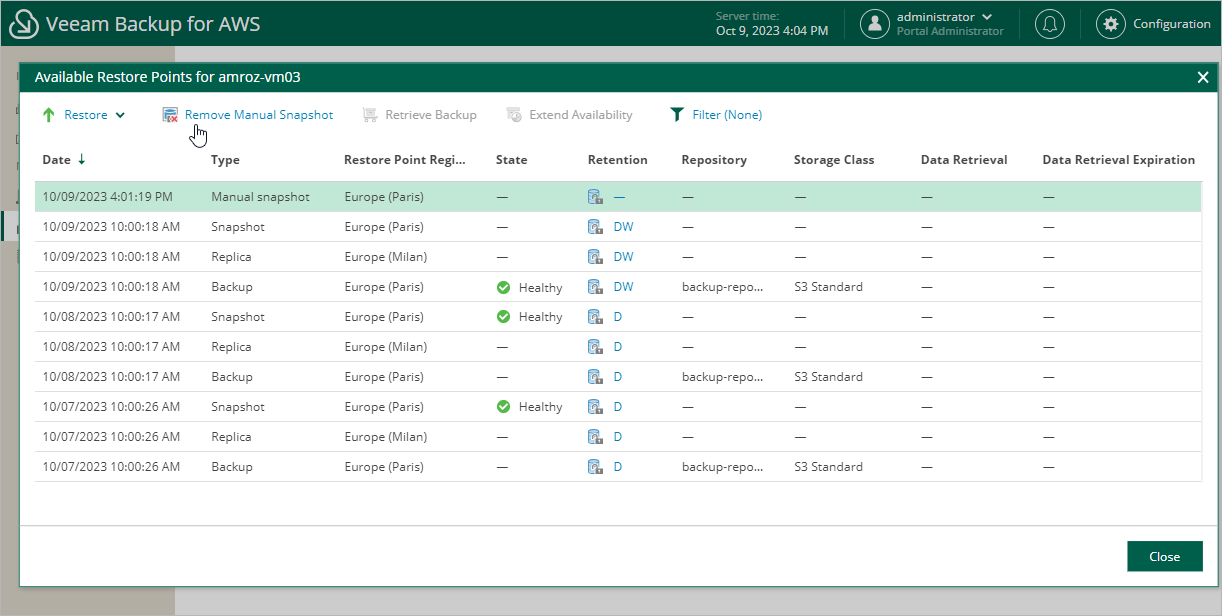1222x616 pixels.
Task: Click the Server time display
Action: pos(772,24)
